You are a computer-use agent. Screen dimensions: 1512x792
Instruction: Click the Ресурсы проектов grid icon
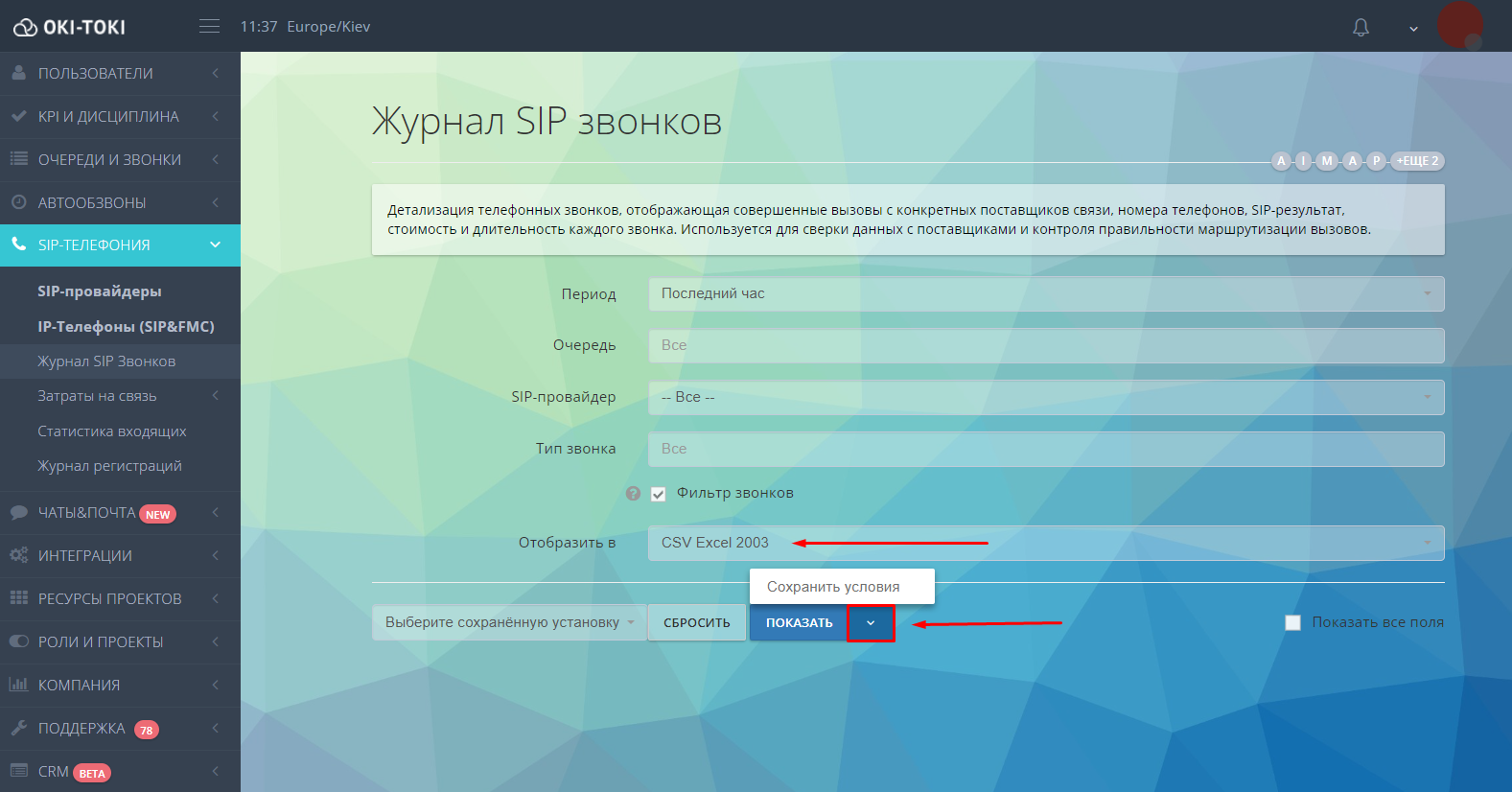pyautogui.click(x=18, y=598)
